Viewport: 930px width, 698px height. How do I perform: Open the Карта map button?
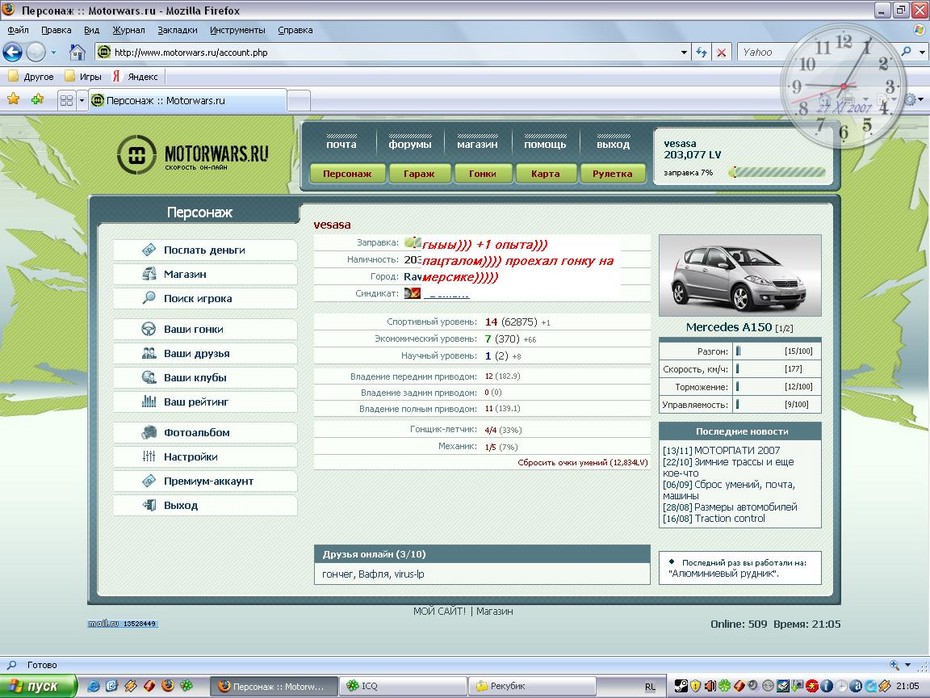click(546, 174)
